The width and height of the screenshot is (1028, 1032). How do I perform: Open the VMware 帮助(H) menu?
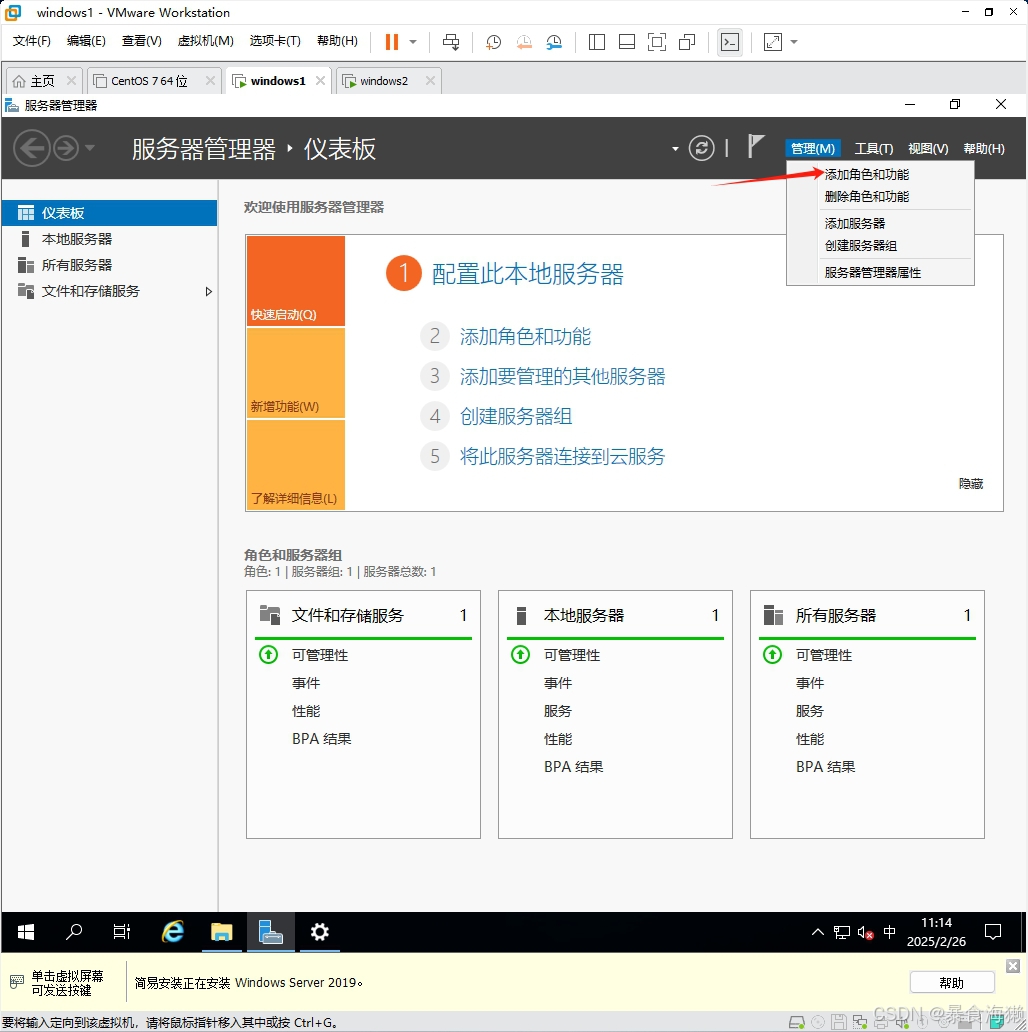(338, 41)
